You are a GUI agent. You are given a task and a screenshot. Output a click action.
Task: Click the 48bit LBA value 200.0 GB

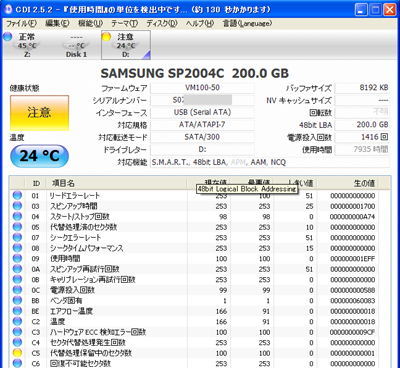[362, 125]
